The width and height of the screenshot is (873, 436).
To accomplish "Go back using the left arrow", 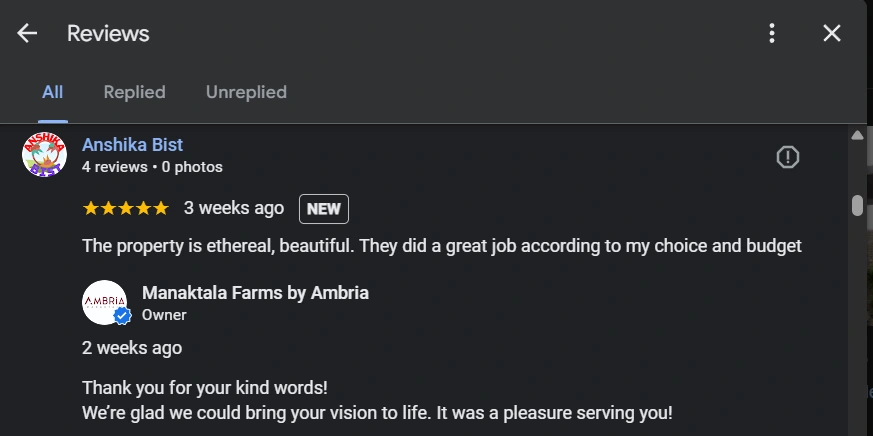I will click(x=27, y=33).
